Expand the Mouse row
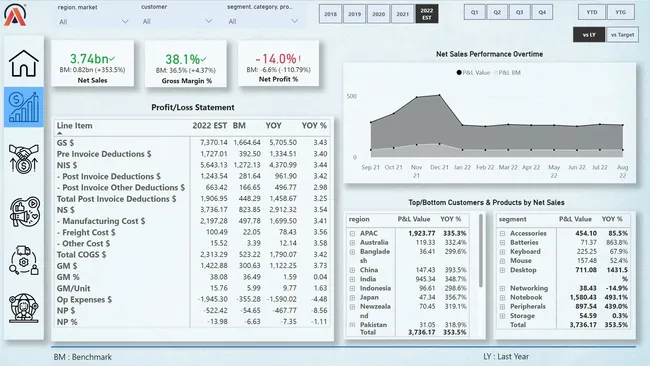 click(502, 261)
